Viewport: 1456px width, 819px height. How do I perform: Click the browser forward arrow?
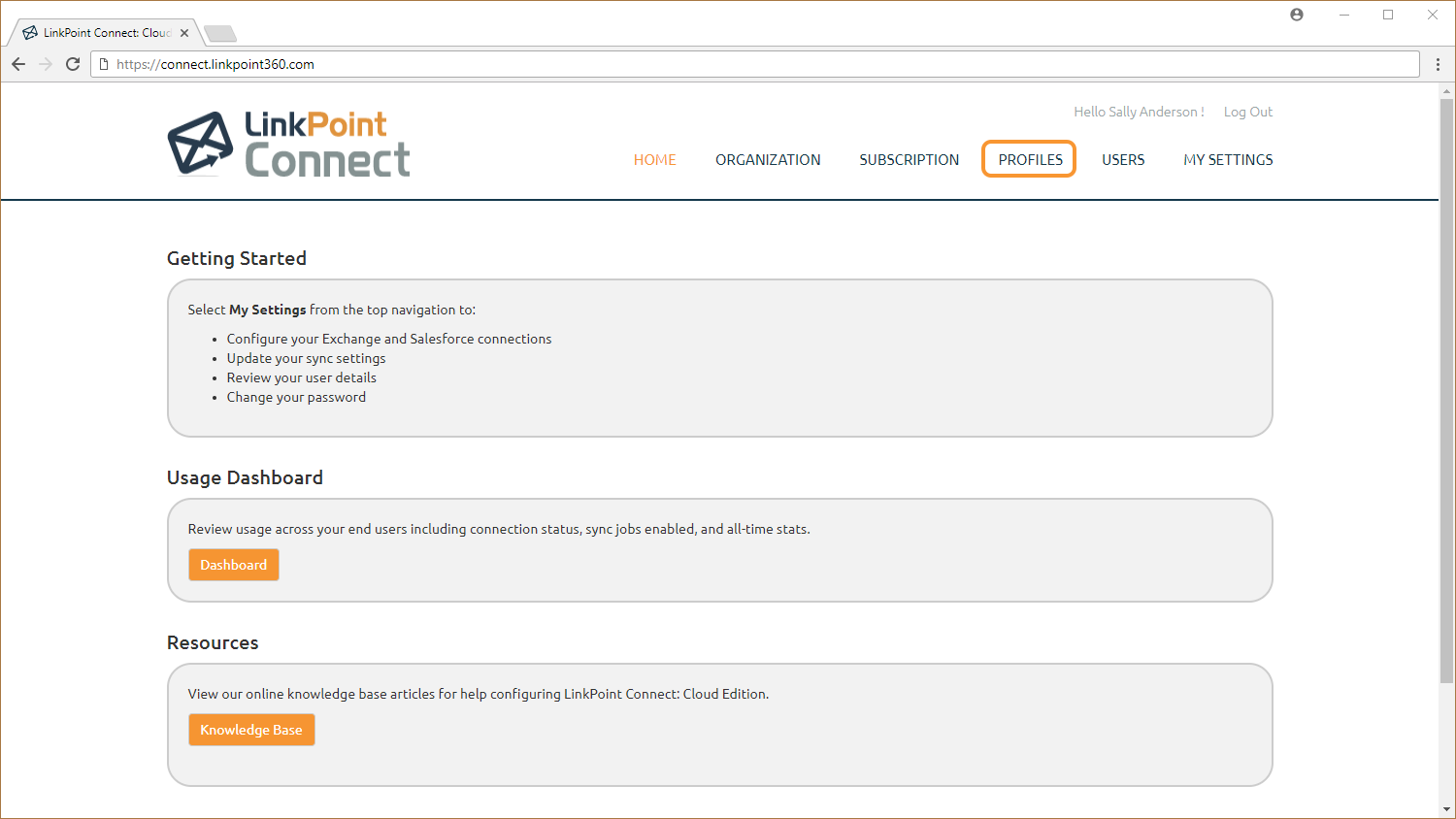click(x=46, y=64)
